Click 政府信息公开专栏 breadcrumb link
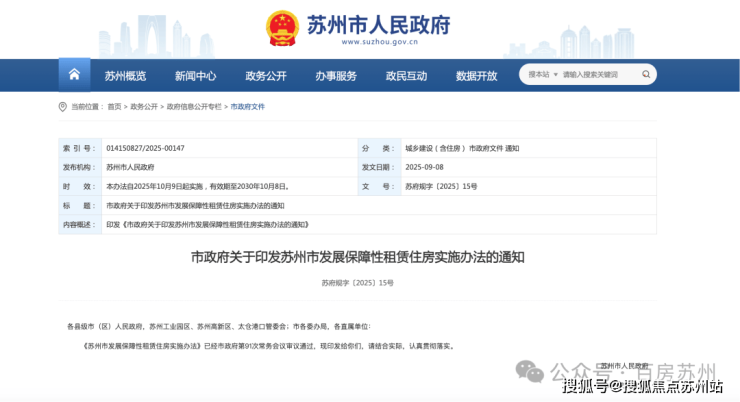Image resolution: width=740 pixels, height=402 pixels. 194,106
